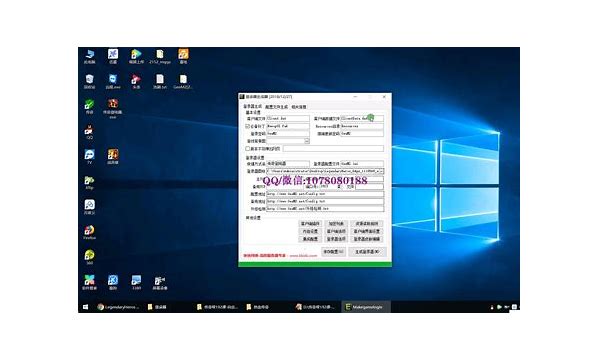Image resolution: width=598 pixels, height=360 pixels.
Task: Switch to Makegamelogin taskbar item
Action: [x=366, y=307]
